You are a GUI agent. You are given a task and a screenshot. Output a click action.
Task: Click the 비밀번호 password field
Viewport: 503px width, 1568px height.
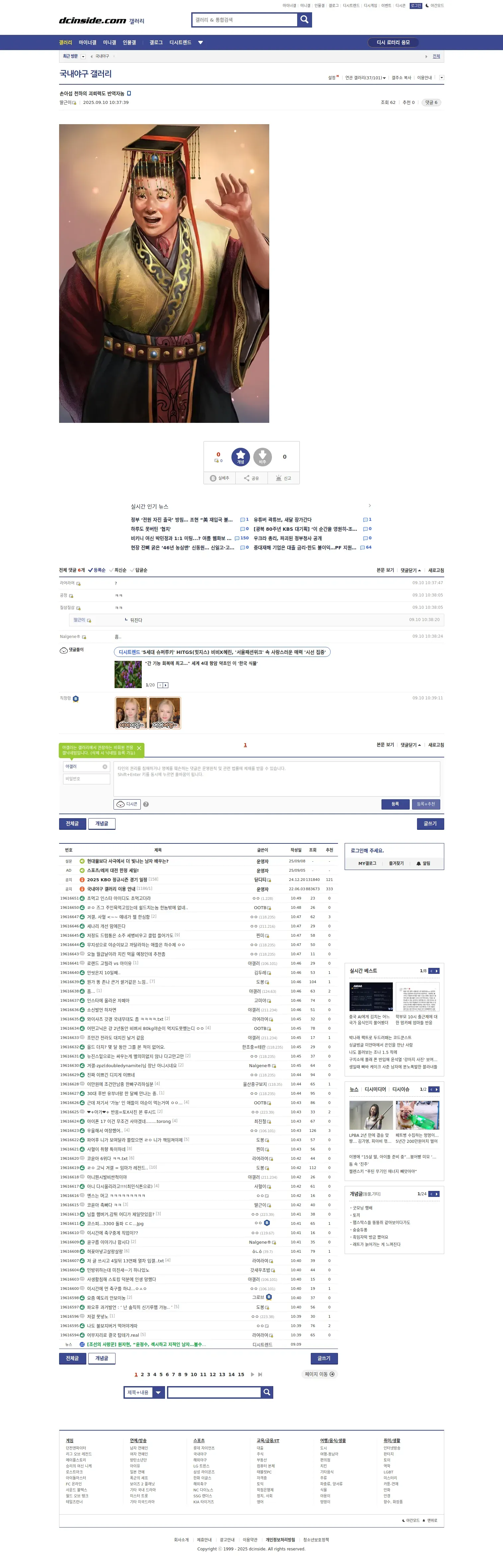pos(86,778)
